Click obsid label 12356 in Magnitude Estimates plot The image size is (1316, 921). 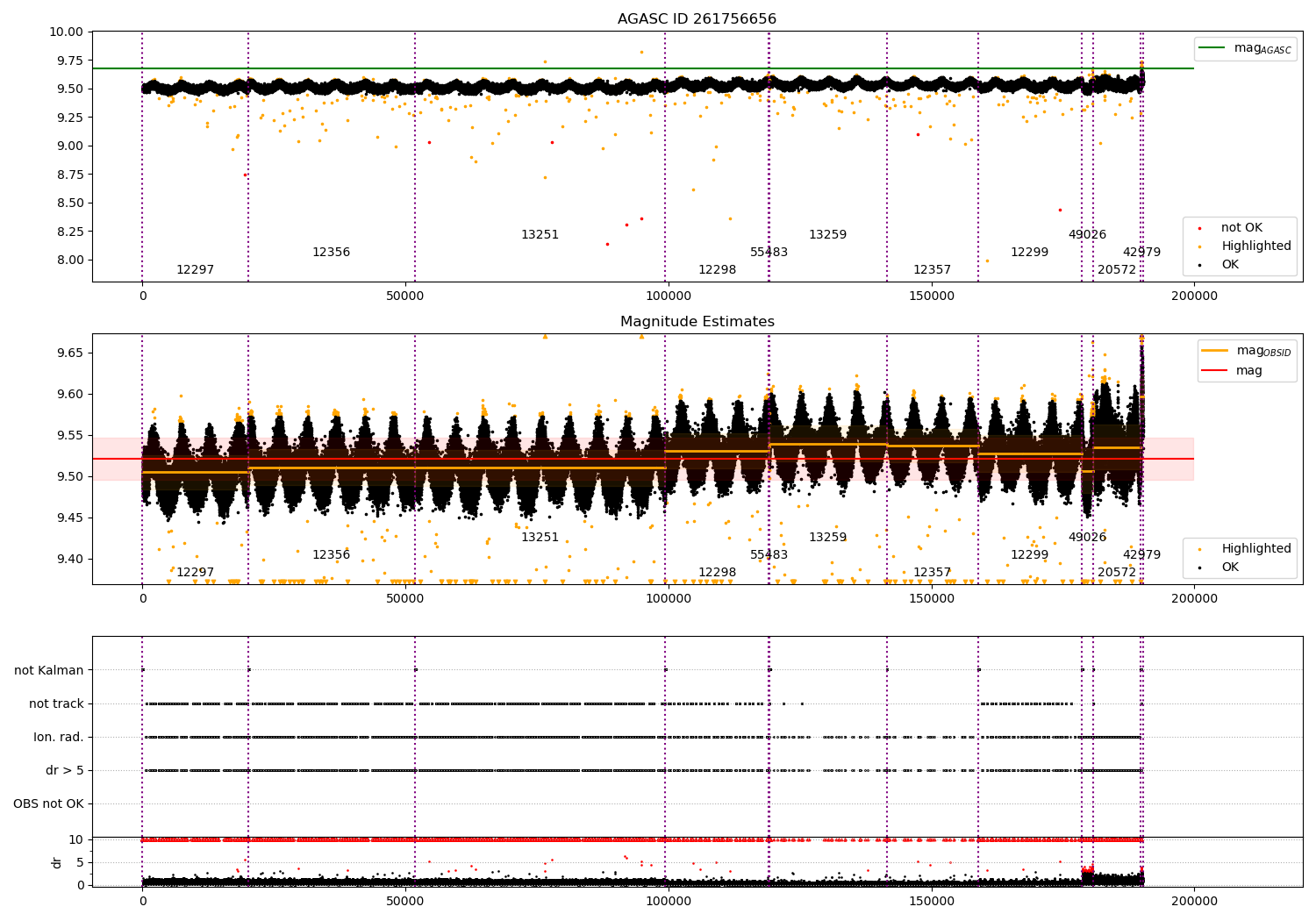pos(331,555)
